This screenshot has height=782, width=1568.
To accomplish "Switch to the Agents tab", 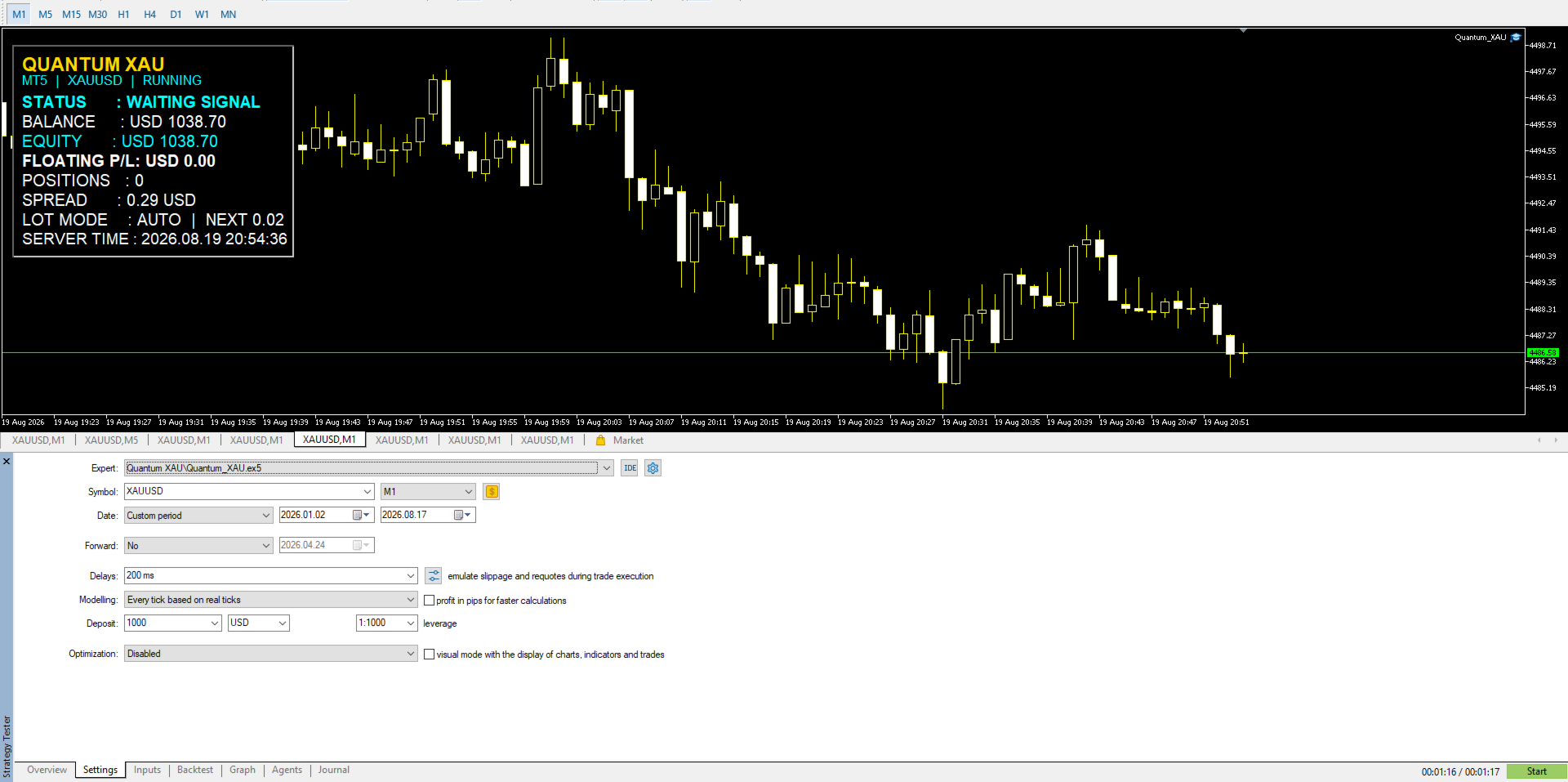I will pos(287,771).
